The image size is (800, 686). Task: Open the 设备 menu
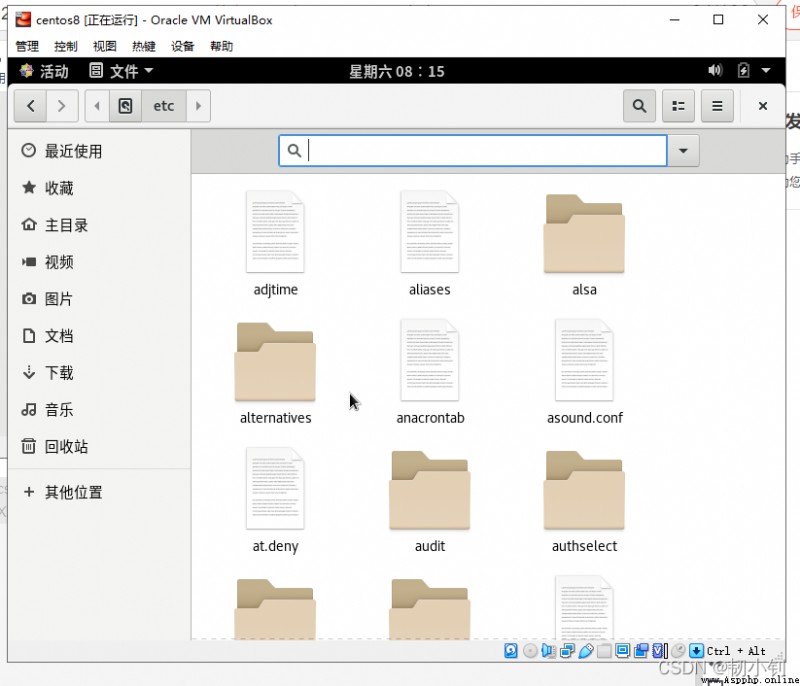click(x=182, y=46)
